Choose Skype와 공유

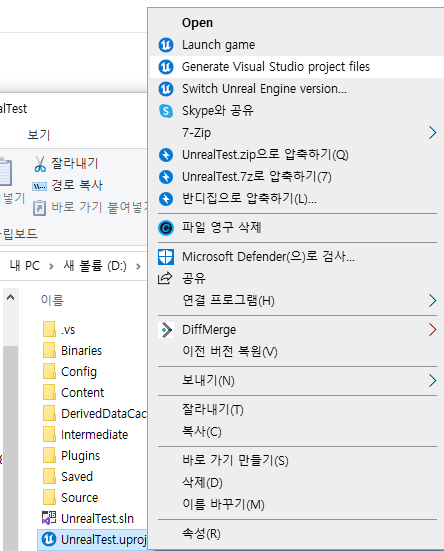coord(218,111)
